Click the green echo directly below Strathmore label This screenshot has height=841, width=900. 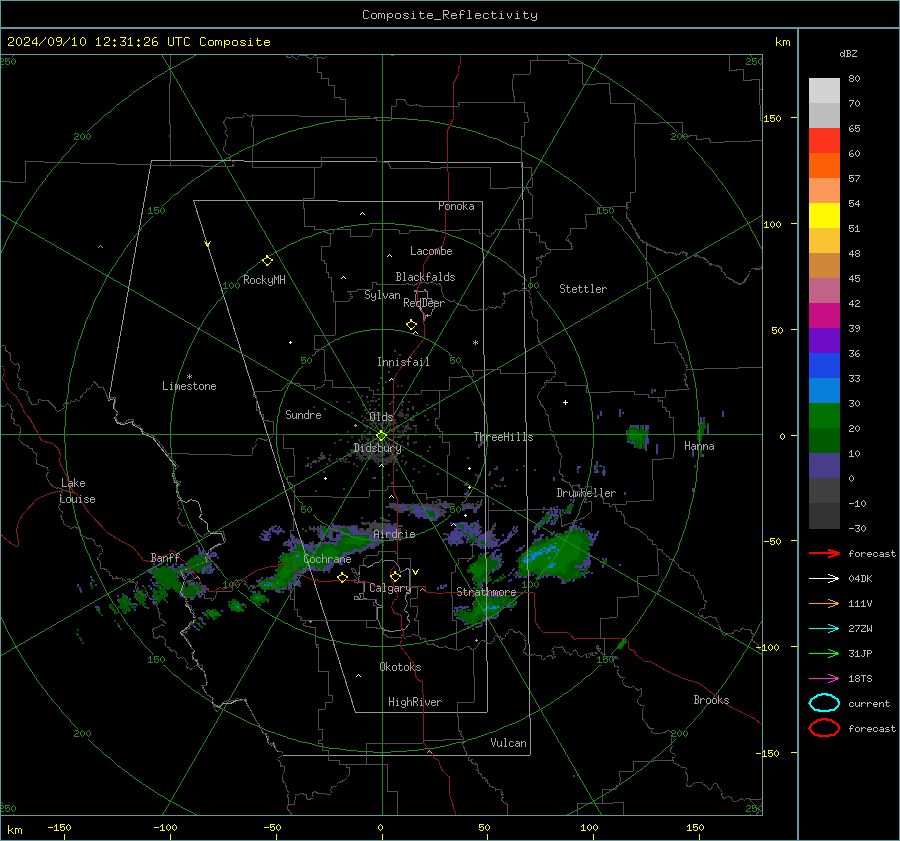485,611
